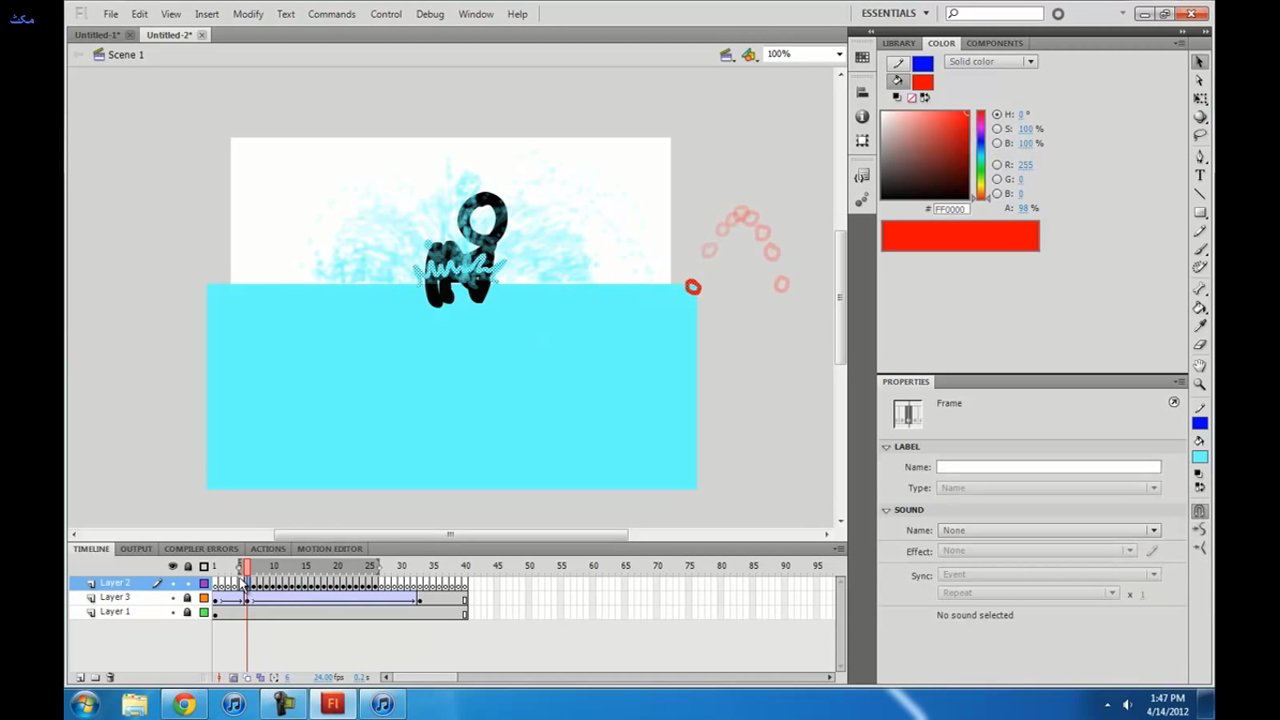Click the New Layer icon in timeline
The height and width of the screenshot is (720, 1280).
point(81,677)
